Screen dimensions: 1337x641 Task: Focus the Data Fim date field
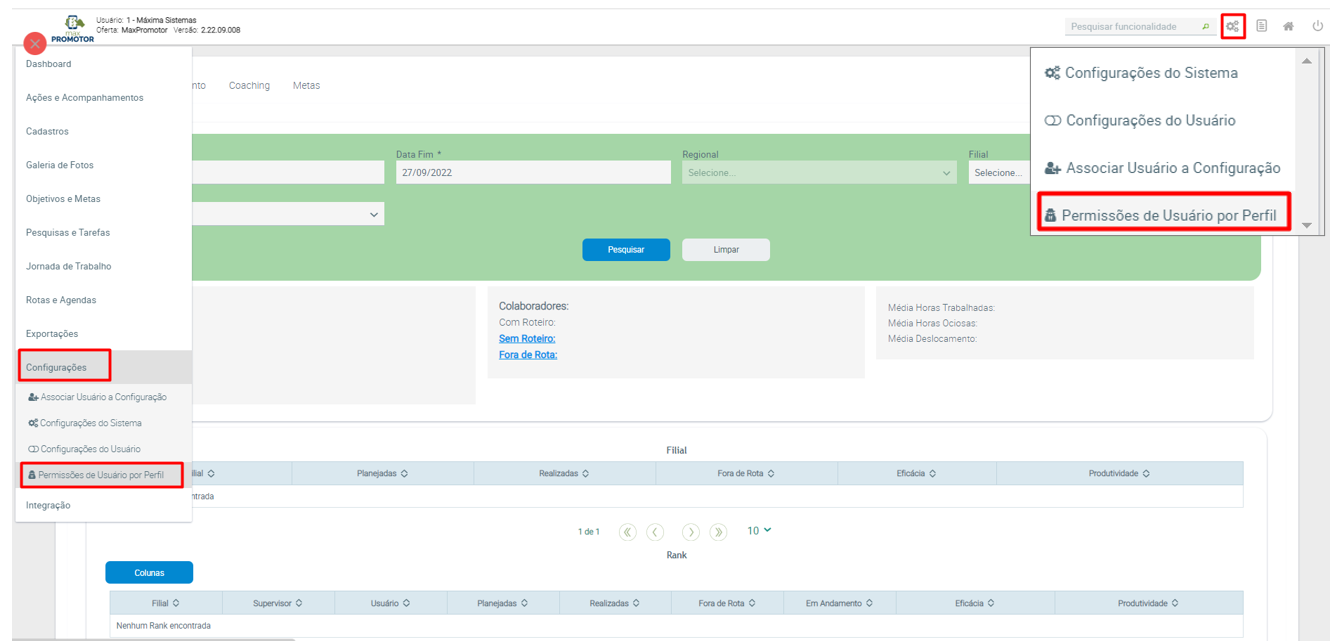[533, 172]
